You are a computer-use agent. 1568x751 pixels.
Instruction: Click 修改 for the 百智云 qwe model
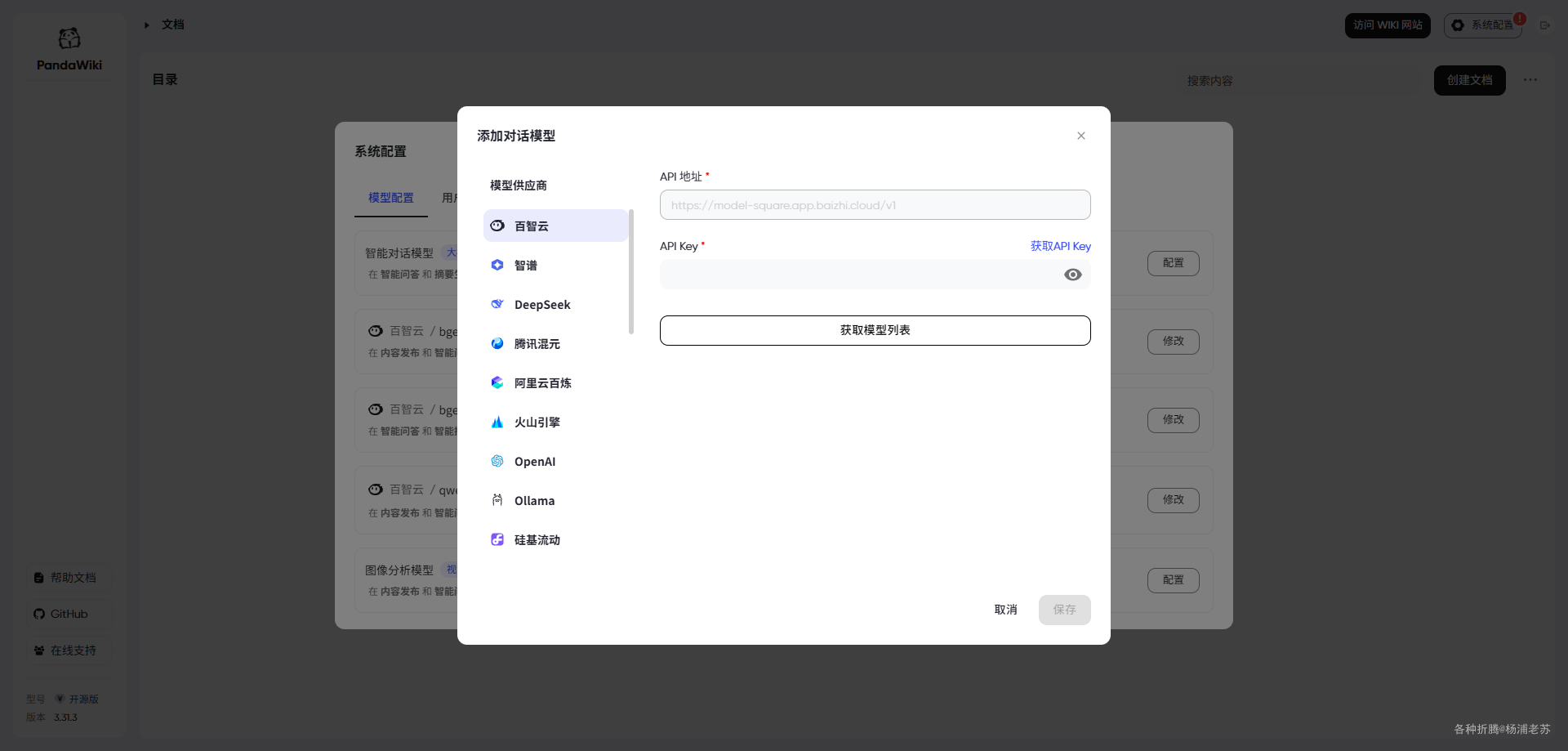tap(1173, 500)
